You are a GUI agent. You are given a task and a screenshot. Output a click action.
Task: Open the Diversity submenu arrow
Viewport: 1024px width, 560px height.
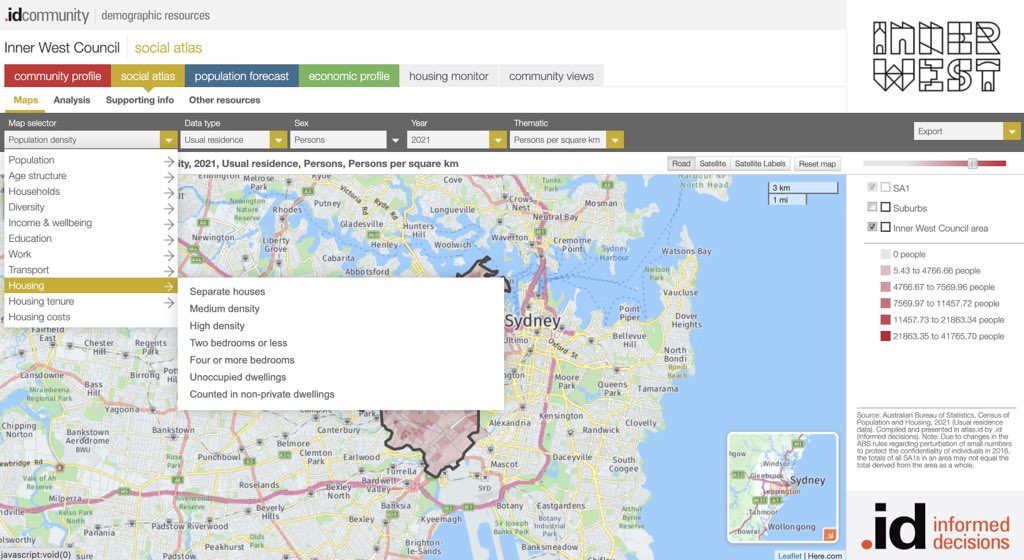click(x=168, y=208)
